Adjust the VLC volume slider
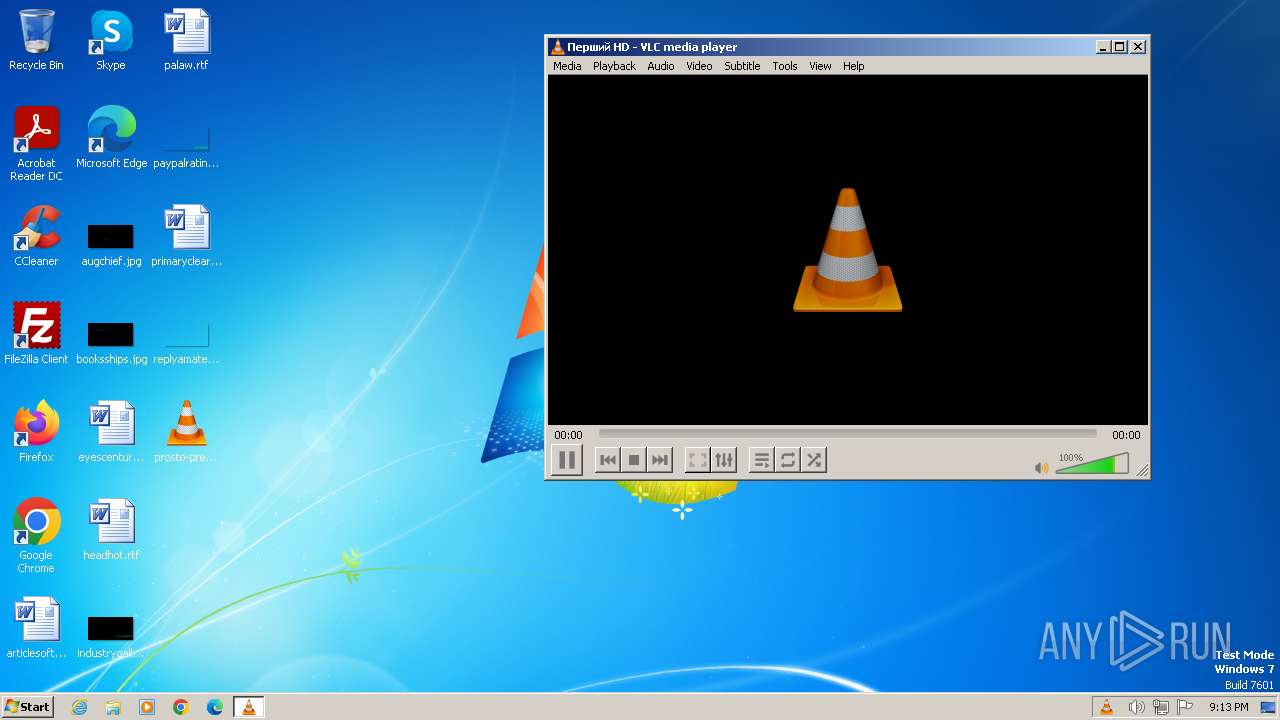 coord(1092,464)
